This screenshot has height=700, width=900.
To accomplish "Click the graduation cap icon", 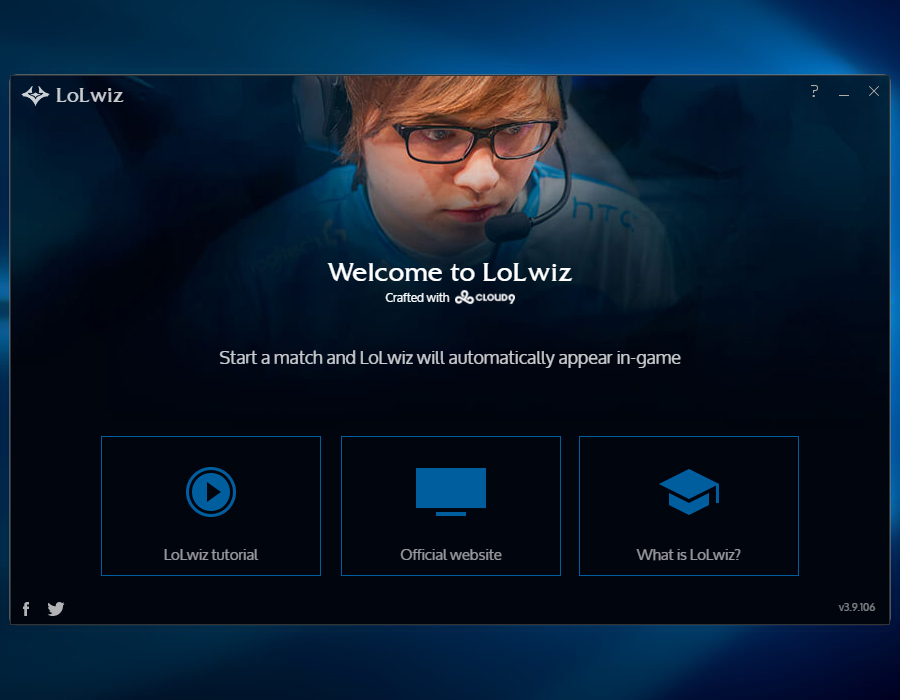I will [689, 492].
